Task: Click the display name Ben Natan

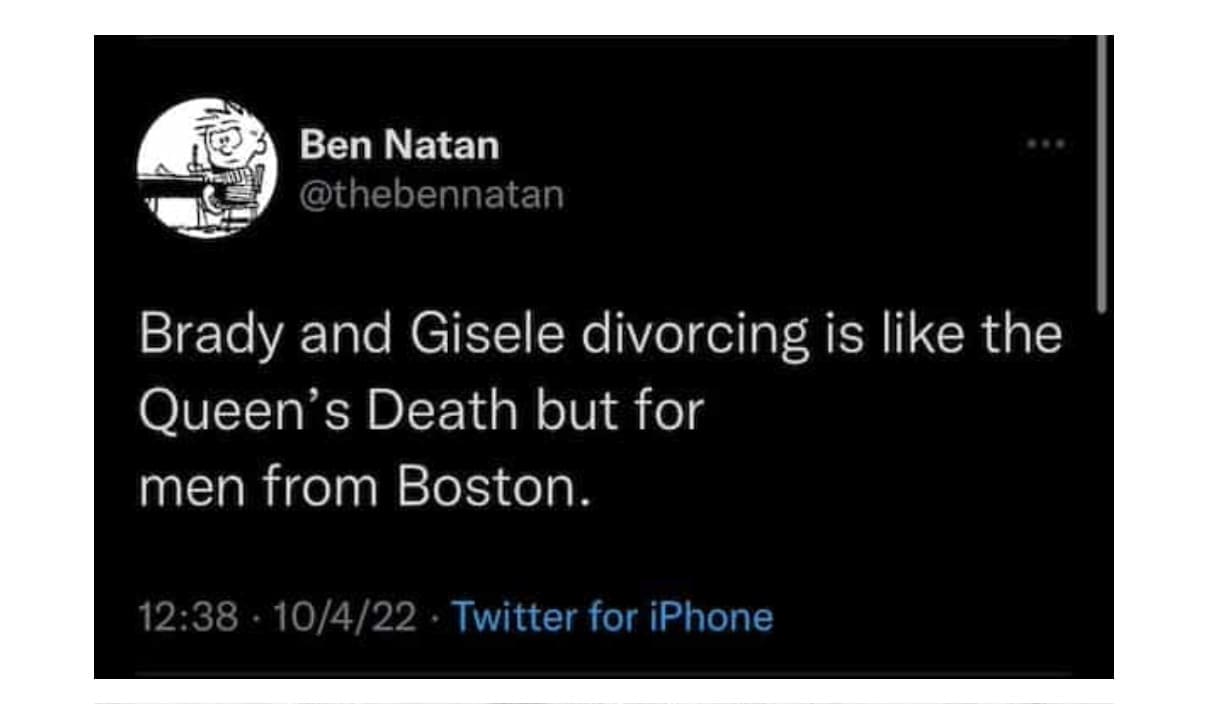Action: 399,147
